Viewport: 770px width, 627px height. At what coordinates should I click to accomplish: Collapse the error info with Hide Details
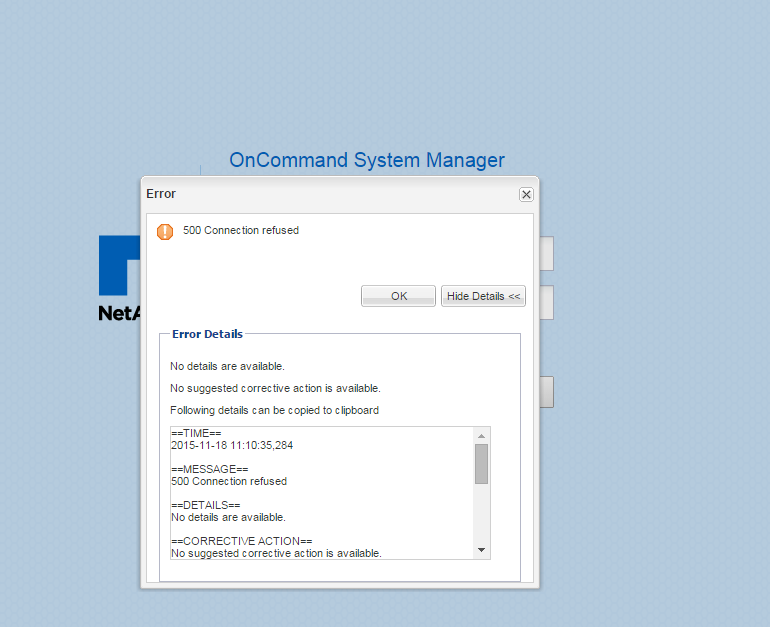pyautogui.click(x=483, y=296)
